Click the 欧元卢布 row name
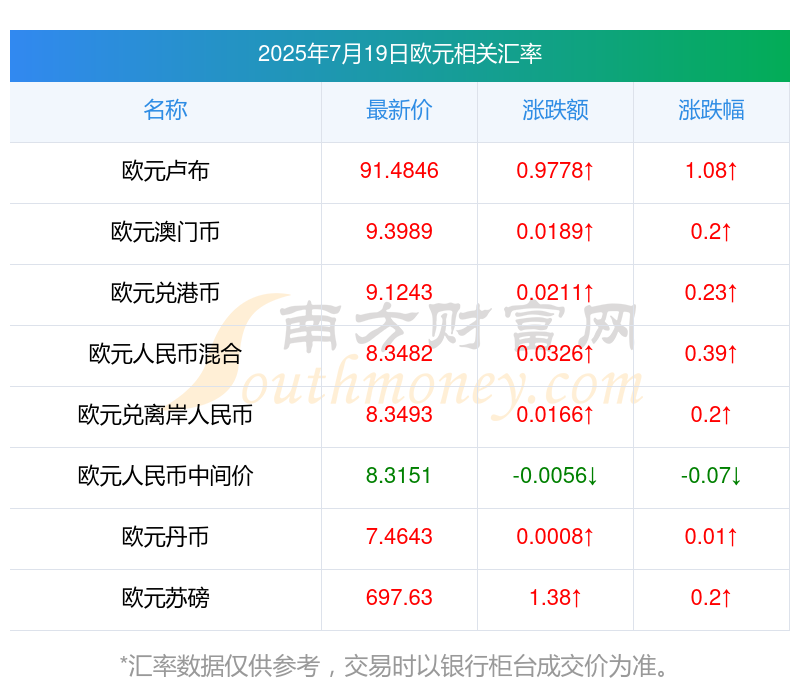The width and height of the screenshot is (800, 698). pyautogui.click(x=165, y=171)
